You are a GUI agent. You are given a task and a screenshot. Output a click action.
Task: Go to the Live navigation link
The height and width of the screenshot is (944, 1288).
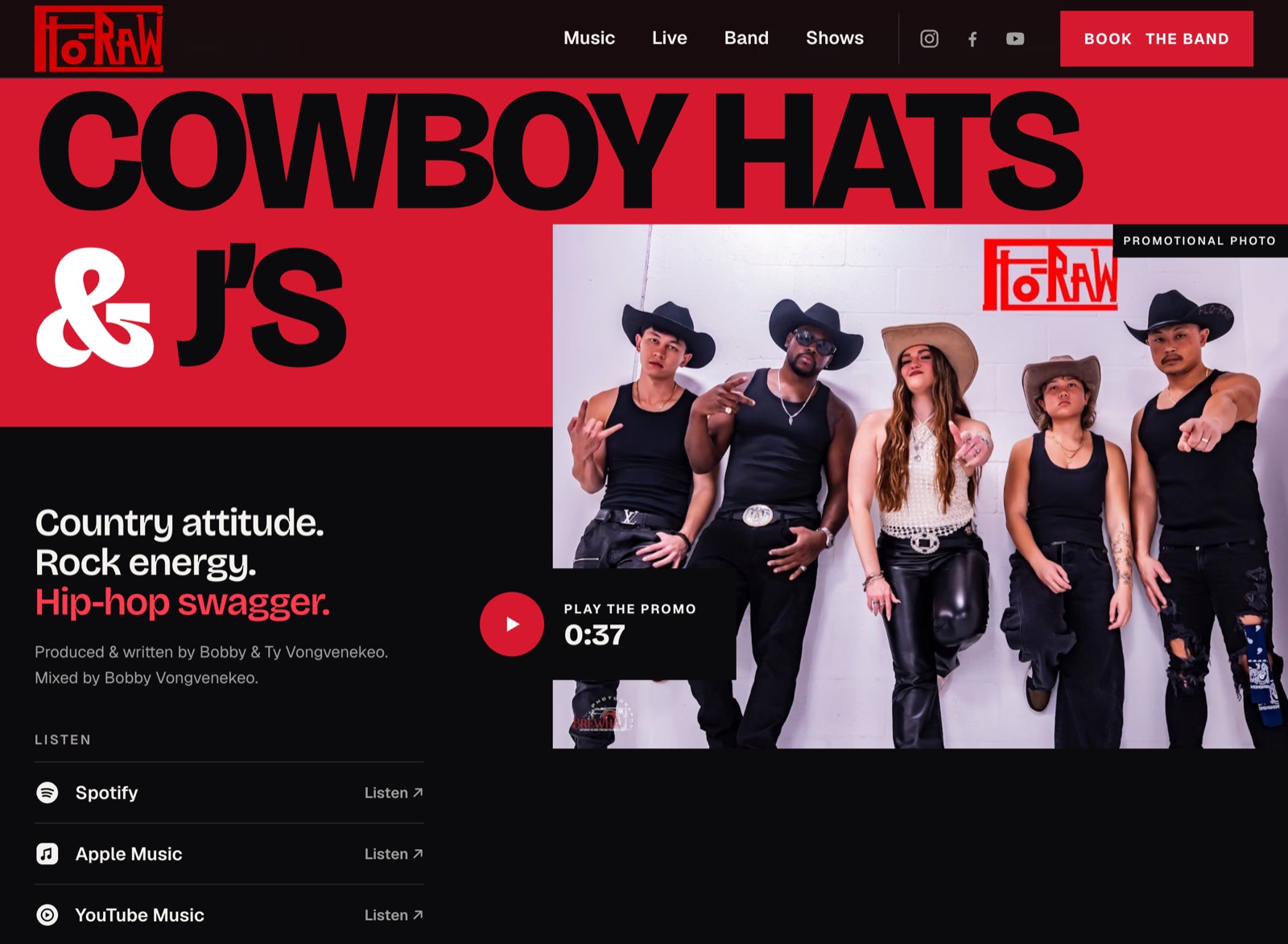[x=670, y=38]
